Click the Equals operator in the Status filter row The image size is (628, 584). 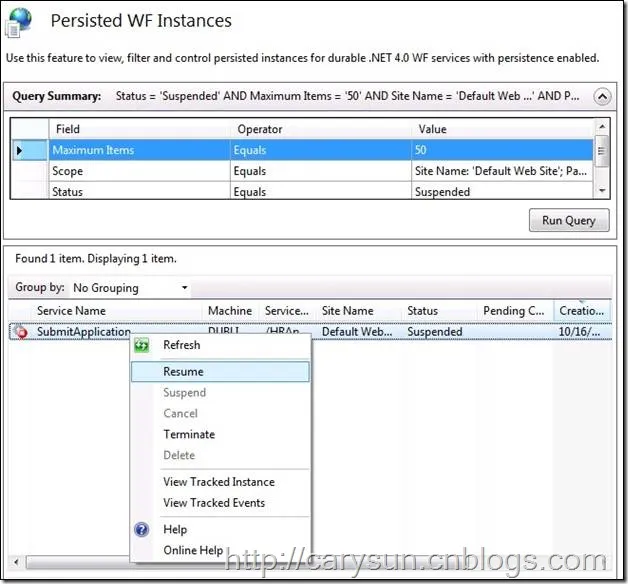pyautogui.click(x=321, y=191)
